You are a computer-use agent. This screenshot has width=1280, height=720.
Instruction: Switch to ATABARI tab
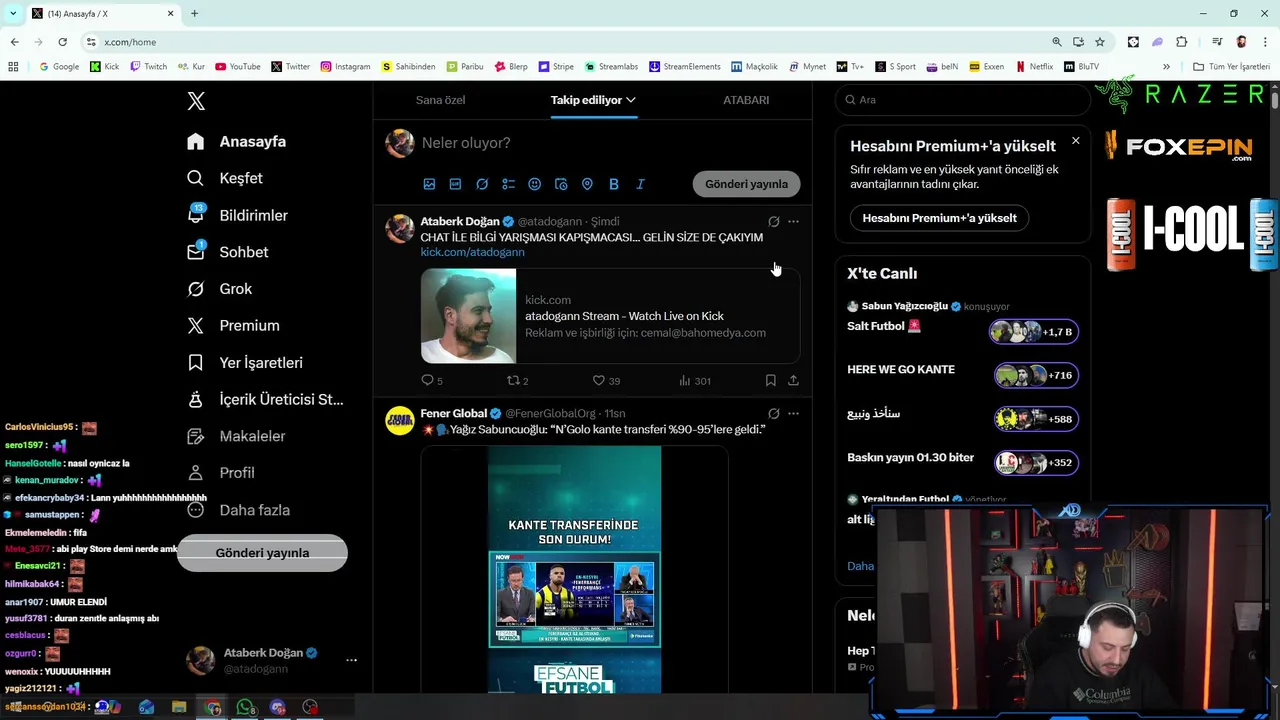click(x=746, y=100)
